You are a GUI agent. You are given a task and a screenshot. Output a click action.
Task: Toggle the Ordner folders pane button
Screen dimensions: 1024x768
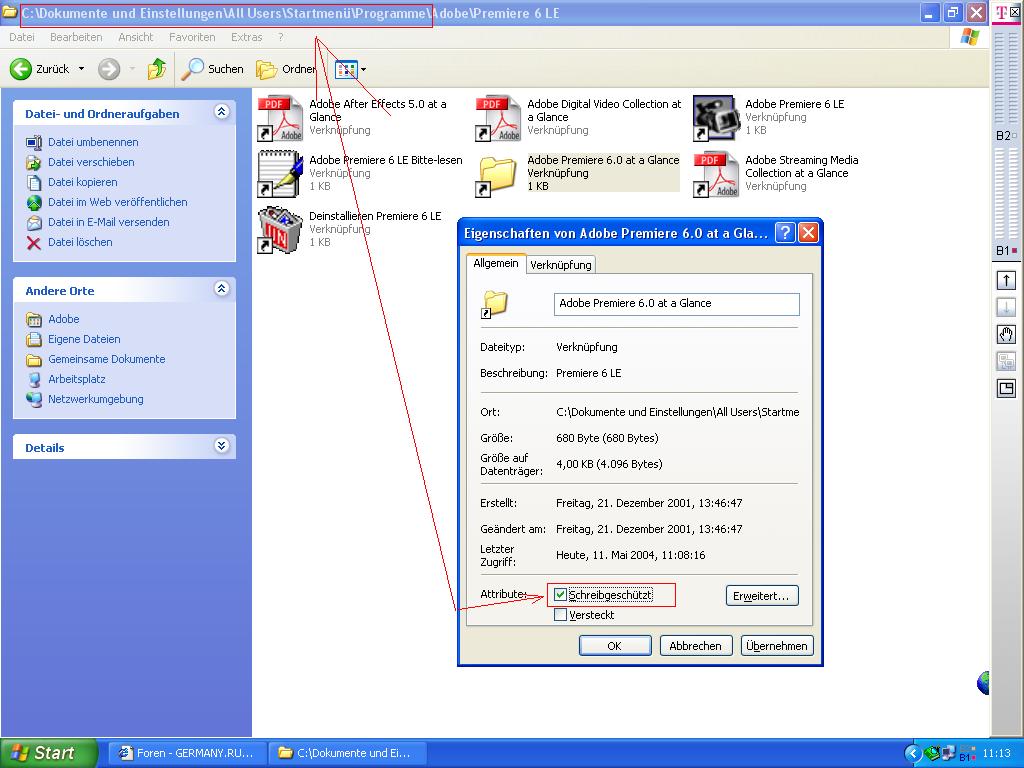pyautogui.click(x=286, y=69)
